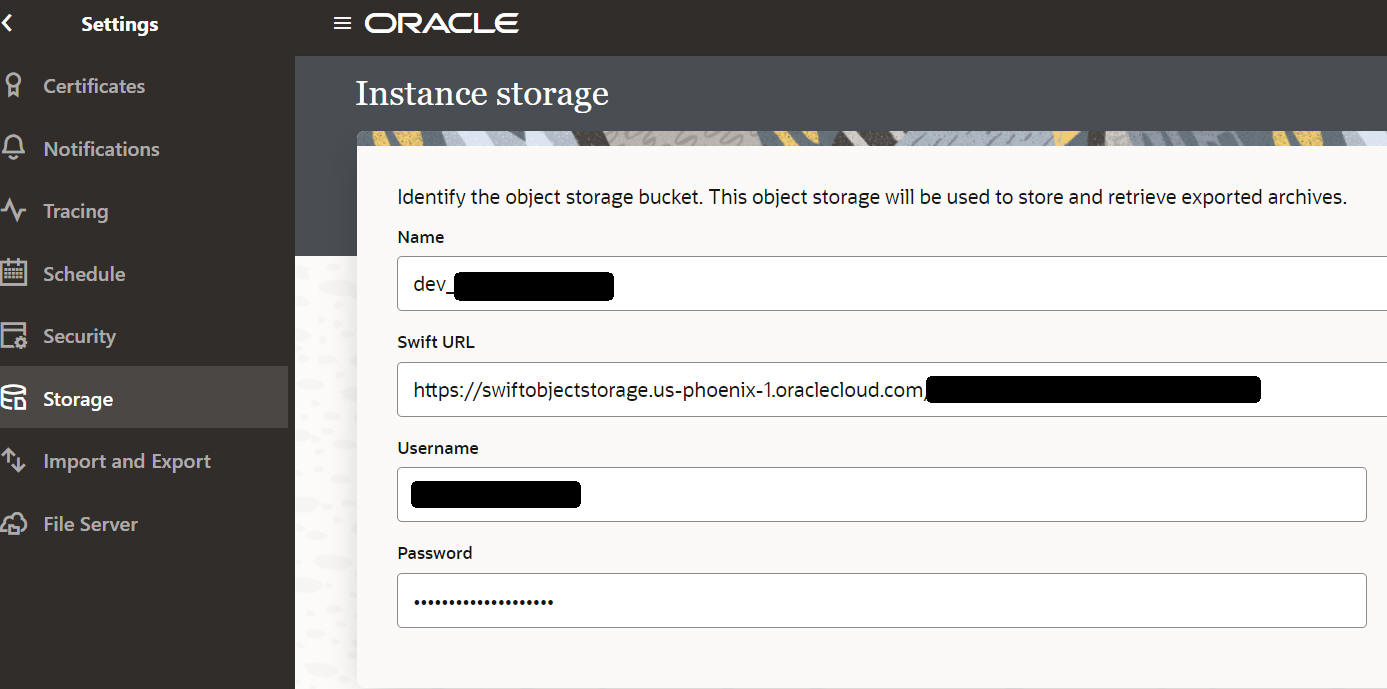Focus the Password input field
This screenshot has height=689, width=1387.
tap(880, 601)
